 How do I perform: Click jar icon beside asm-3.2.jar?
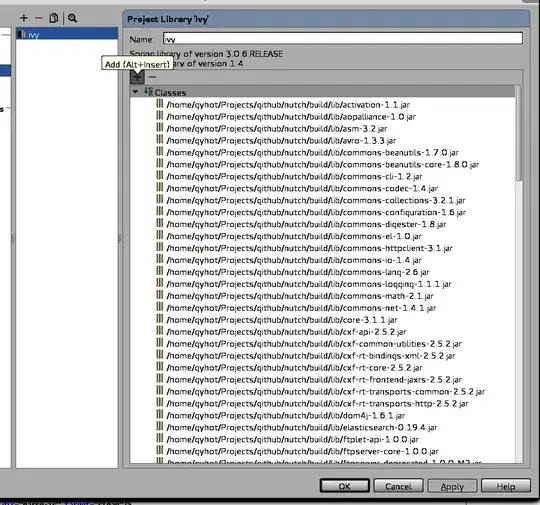pos(159,127)
